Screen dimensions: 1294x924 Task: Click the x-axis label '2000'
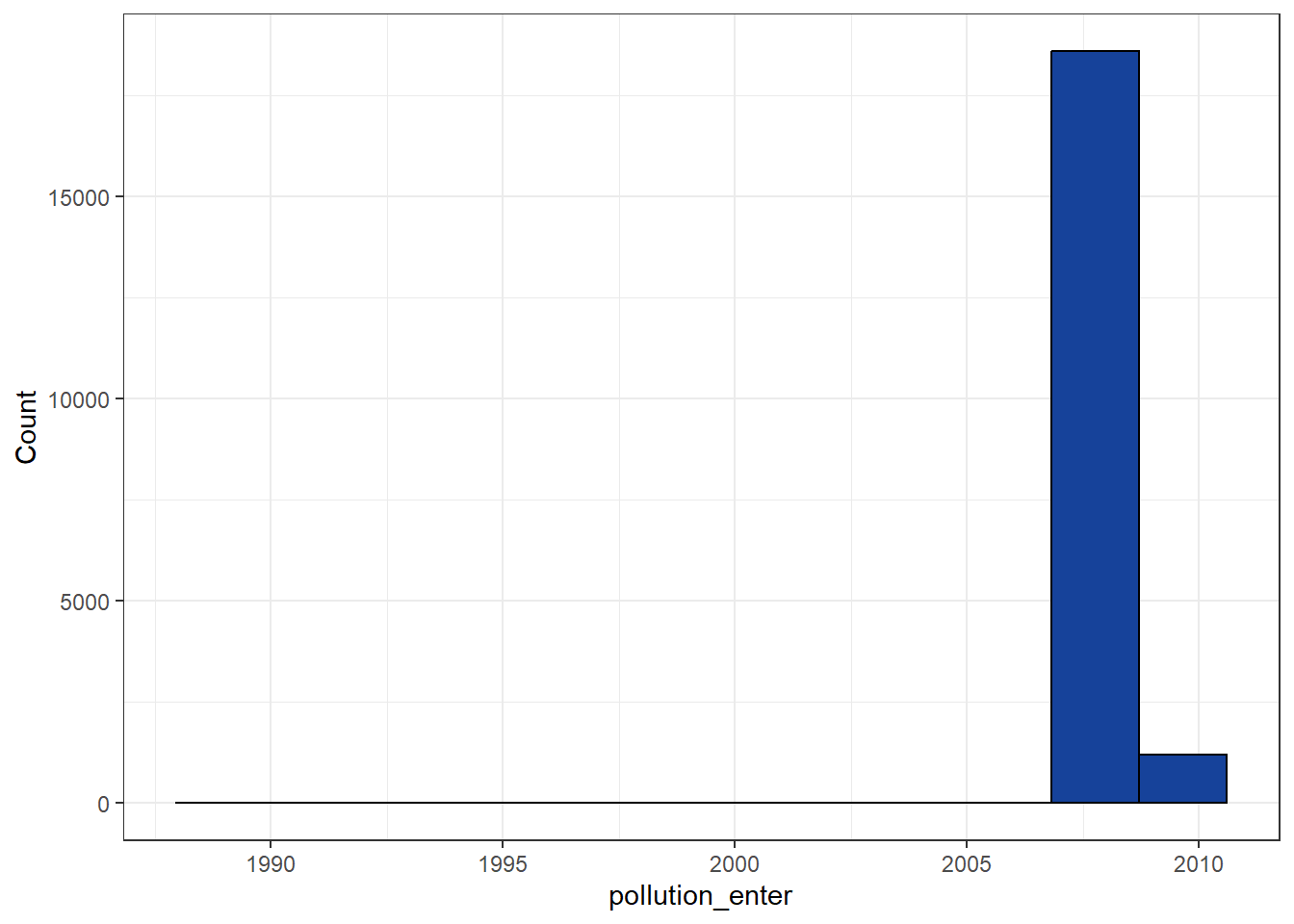pyautogui.click(x=735, y=864)
